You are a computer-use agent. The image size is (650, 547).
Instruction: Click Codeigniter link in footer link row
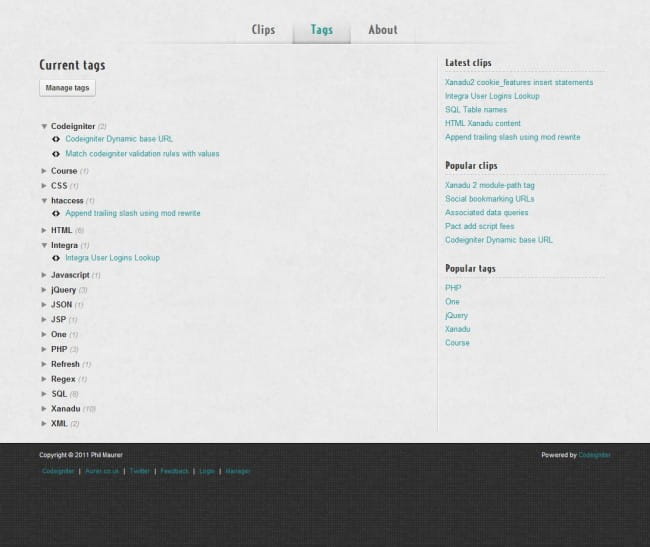tap(58, 471)
